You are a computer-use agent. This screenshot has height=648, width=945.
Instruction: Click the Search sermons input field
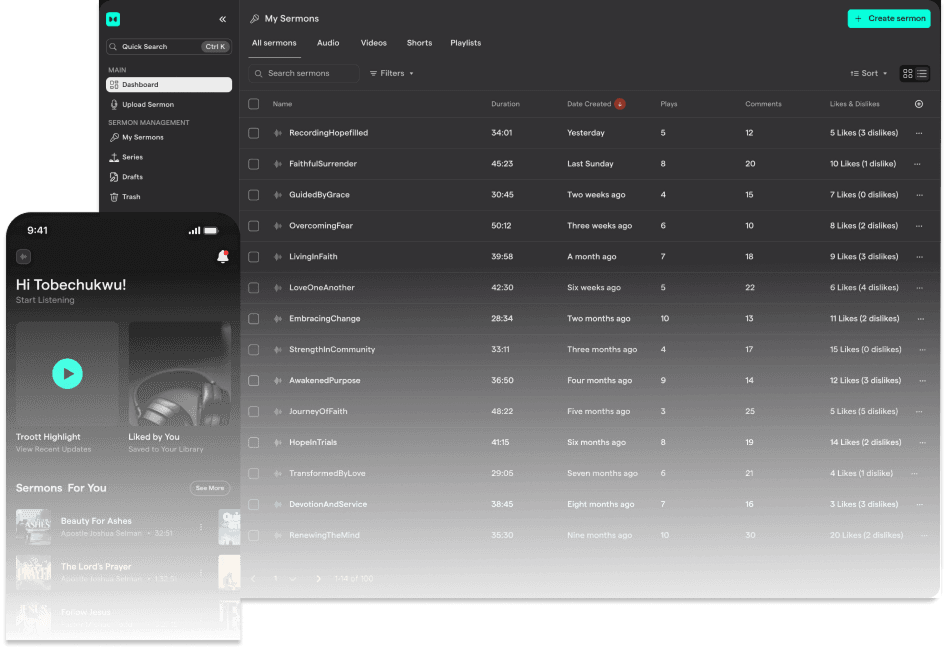(x=305, y=73)
